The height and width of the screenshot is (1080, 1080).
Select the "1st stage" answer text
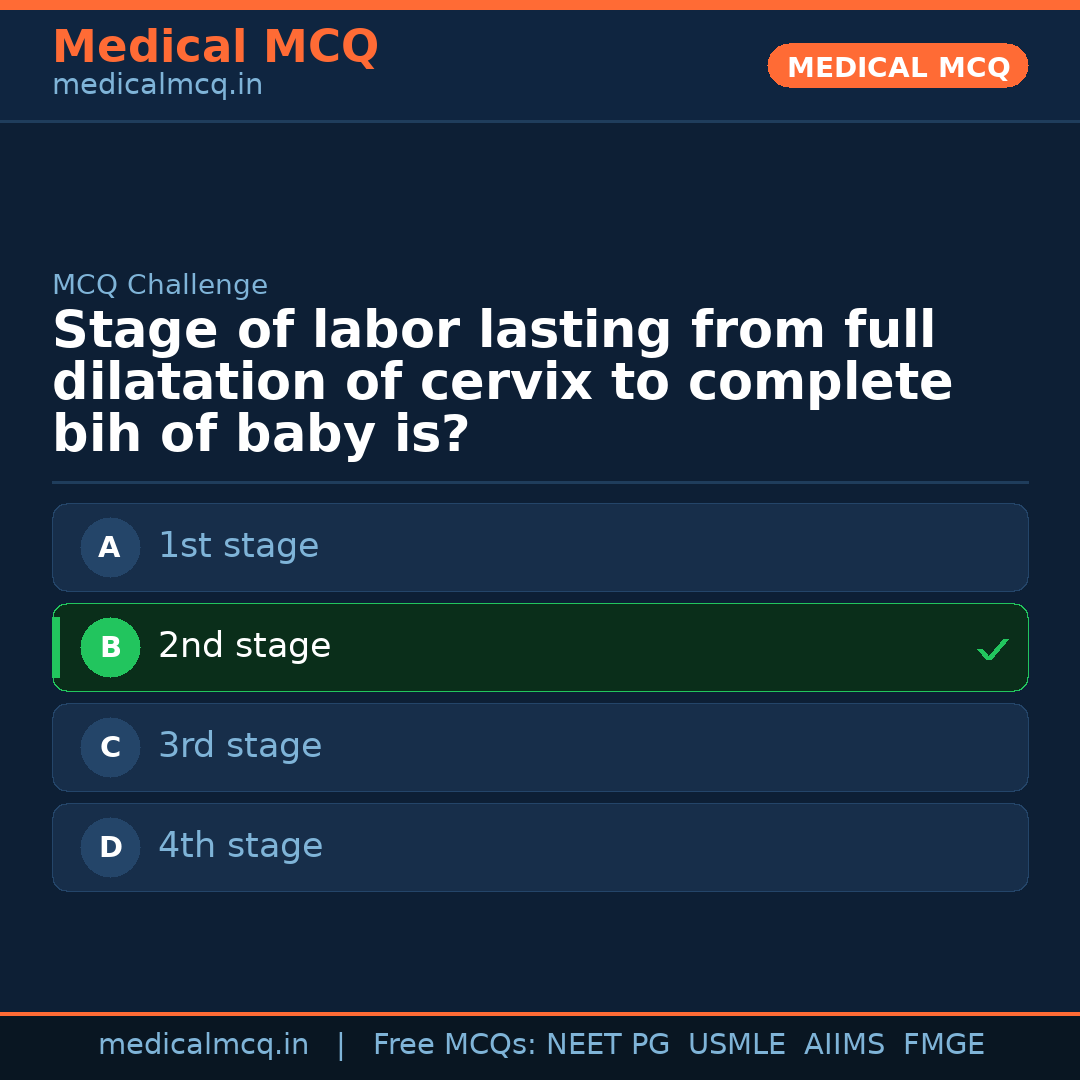pyautogui.click(x=238, y=546)
